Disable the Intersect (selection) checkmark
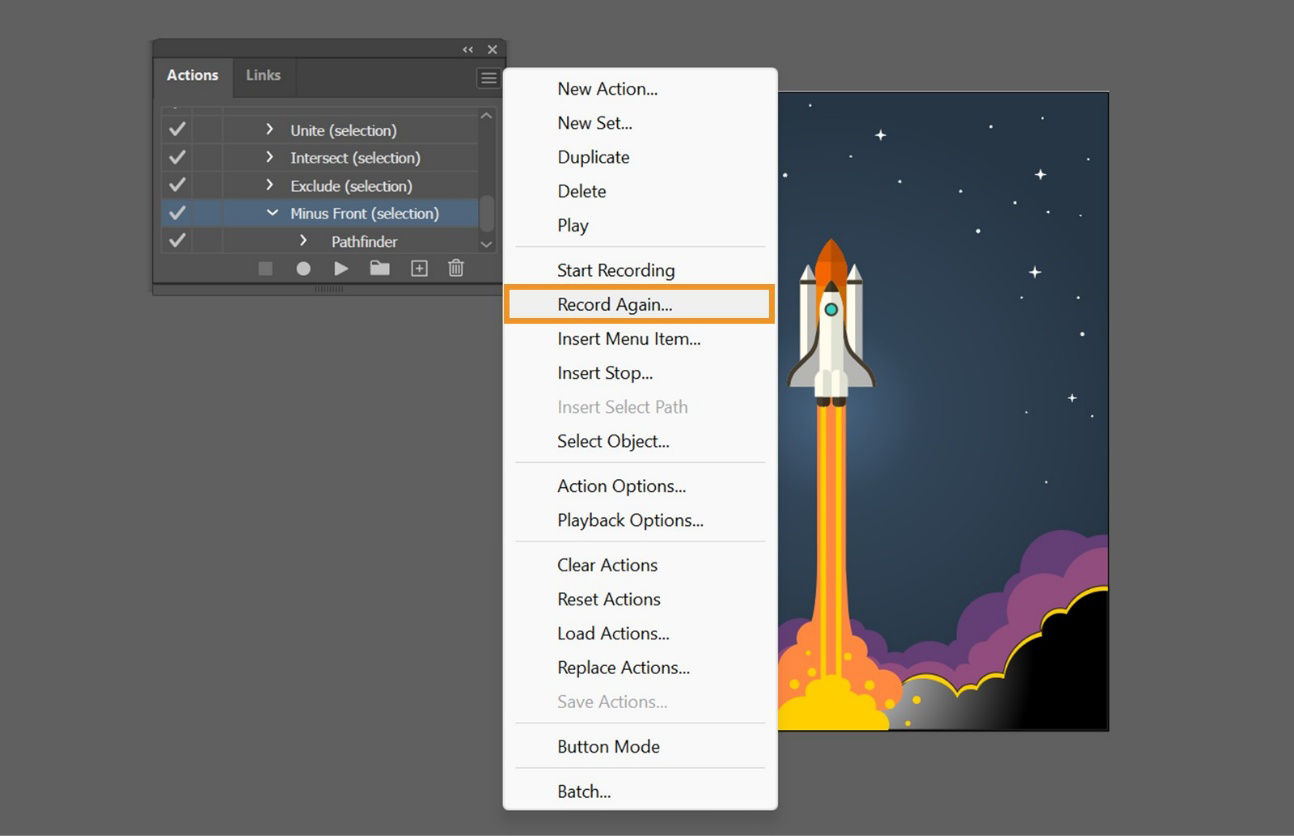Viewport: 1294px width, 836px height. [177, 157]
